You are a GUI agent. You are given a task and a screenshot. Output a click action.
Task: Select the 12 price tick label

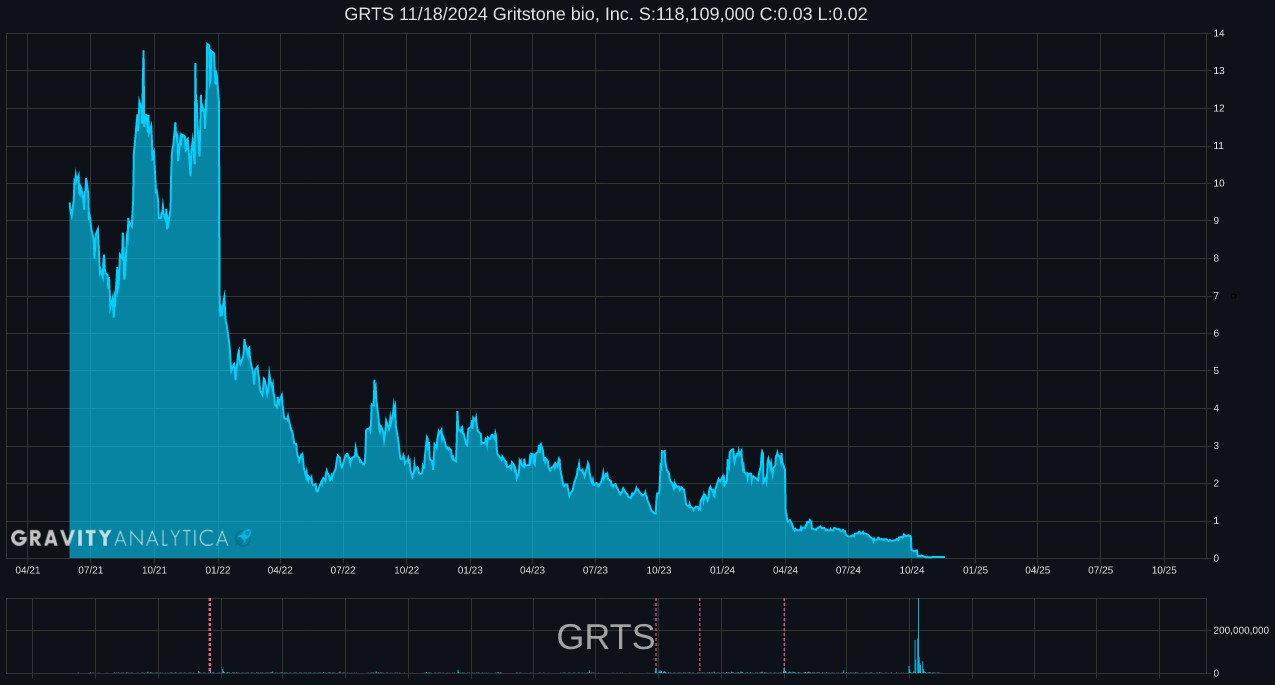1219,108
